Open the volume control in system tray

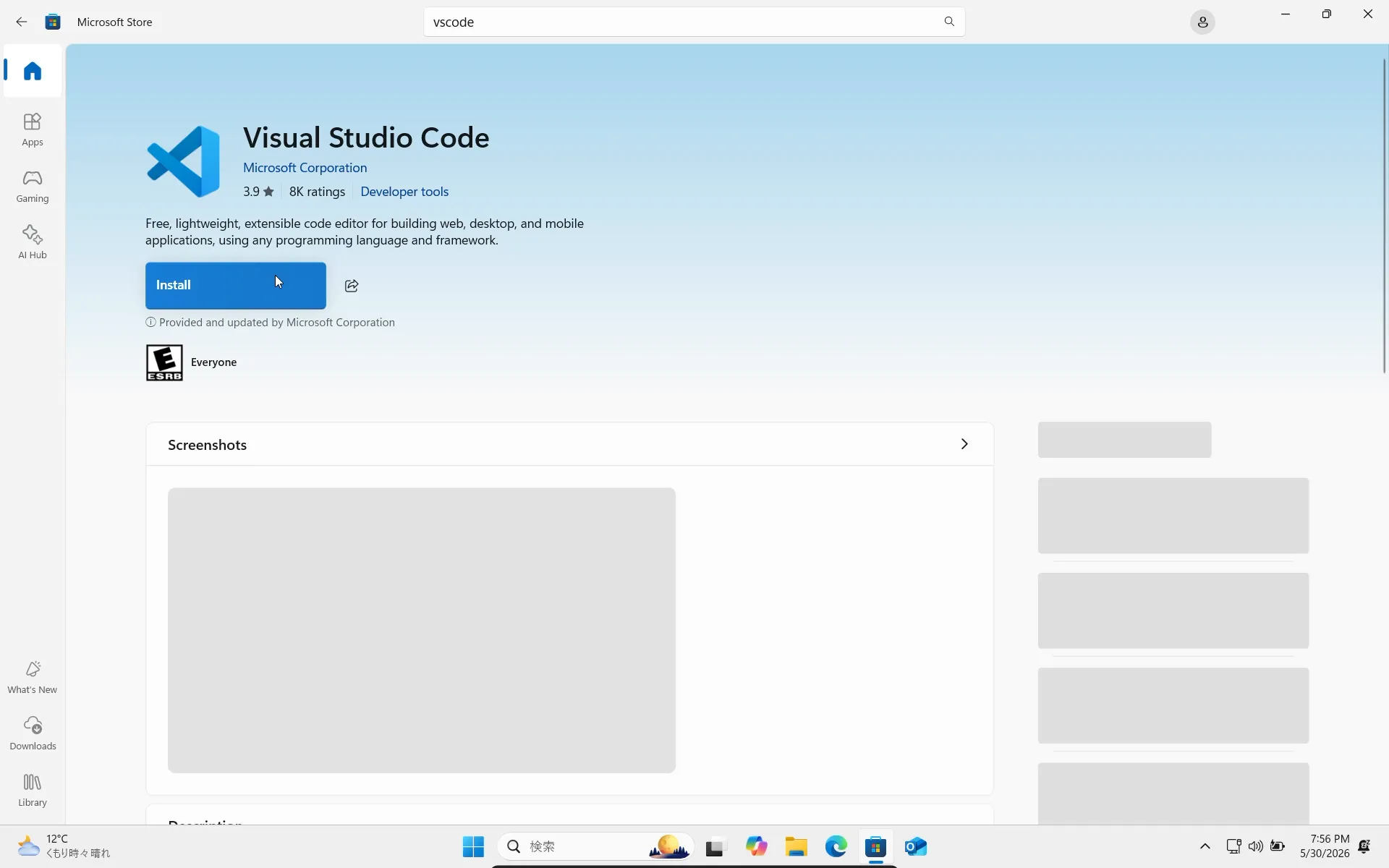click(1255, 846)
